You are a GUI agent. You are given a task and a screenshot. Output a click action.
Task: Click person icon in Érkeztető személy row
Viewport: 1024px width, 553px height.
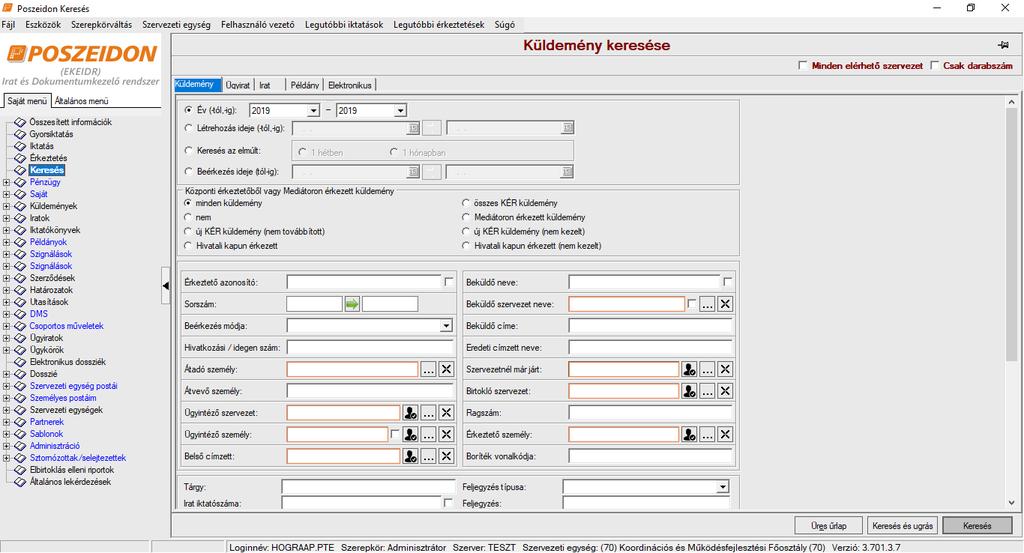(x=689, y=434)
